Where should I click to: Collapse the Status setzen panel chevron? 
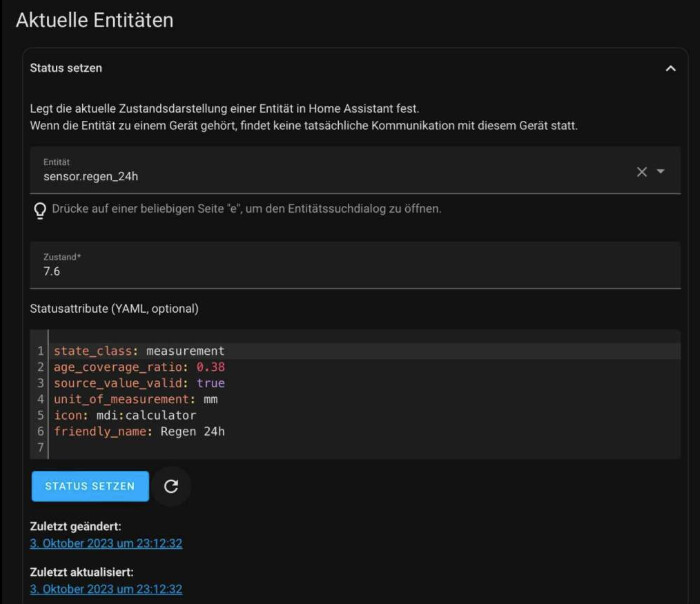click(x=670, y=69)
